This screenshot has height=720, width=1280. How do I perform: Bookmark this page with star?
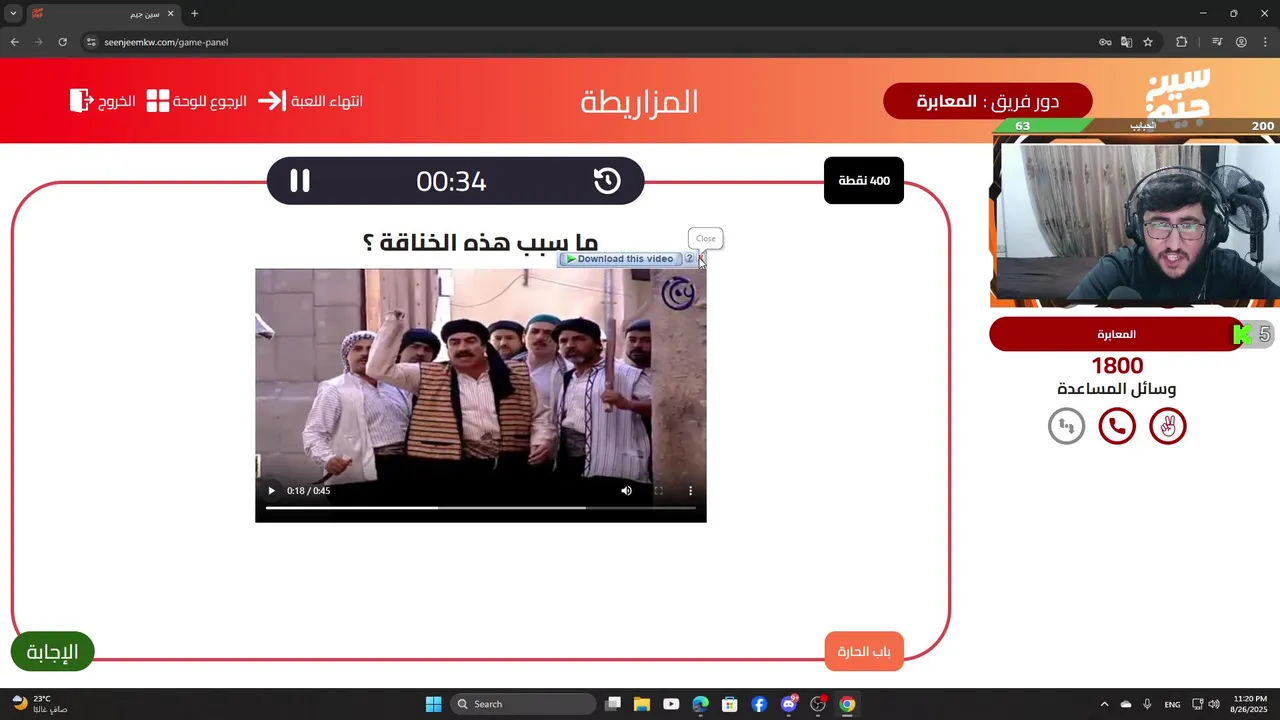point(1148,42)
